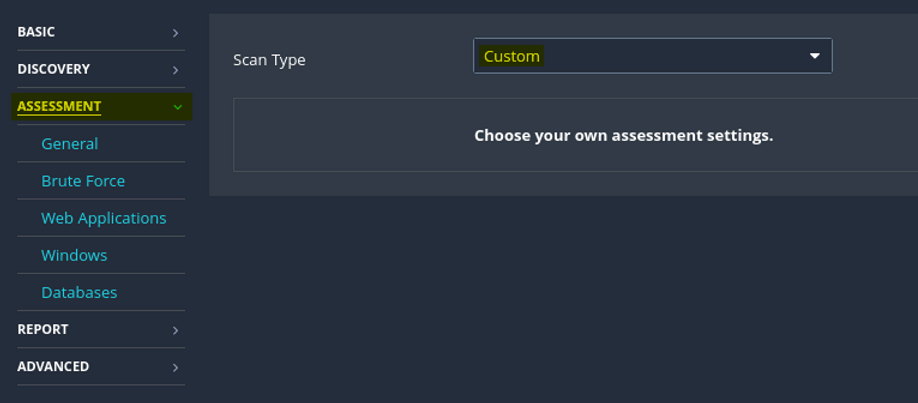Select the ASSESSMENT section heading

point(59,106)
